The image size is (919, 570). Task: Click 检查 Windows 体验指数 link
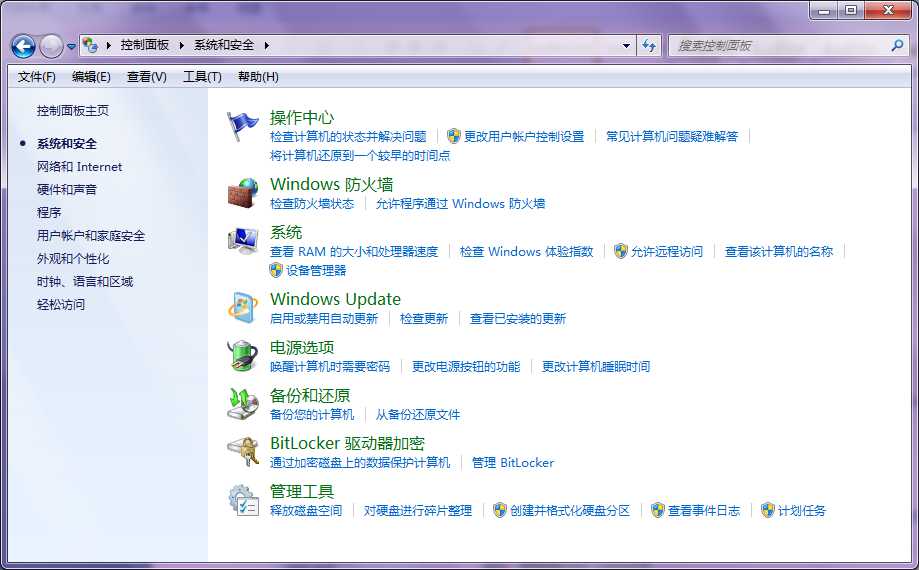527,251
